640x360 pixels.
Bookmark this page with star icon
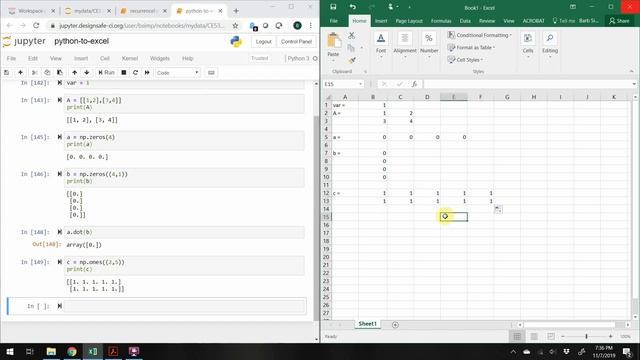pyautogui.click(x=236, y=25)
